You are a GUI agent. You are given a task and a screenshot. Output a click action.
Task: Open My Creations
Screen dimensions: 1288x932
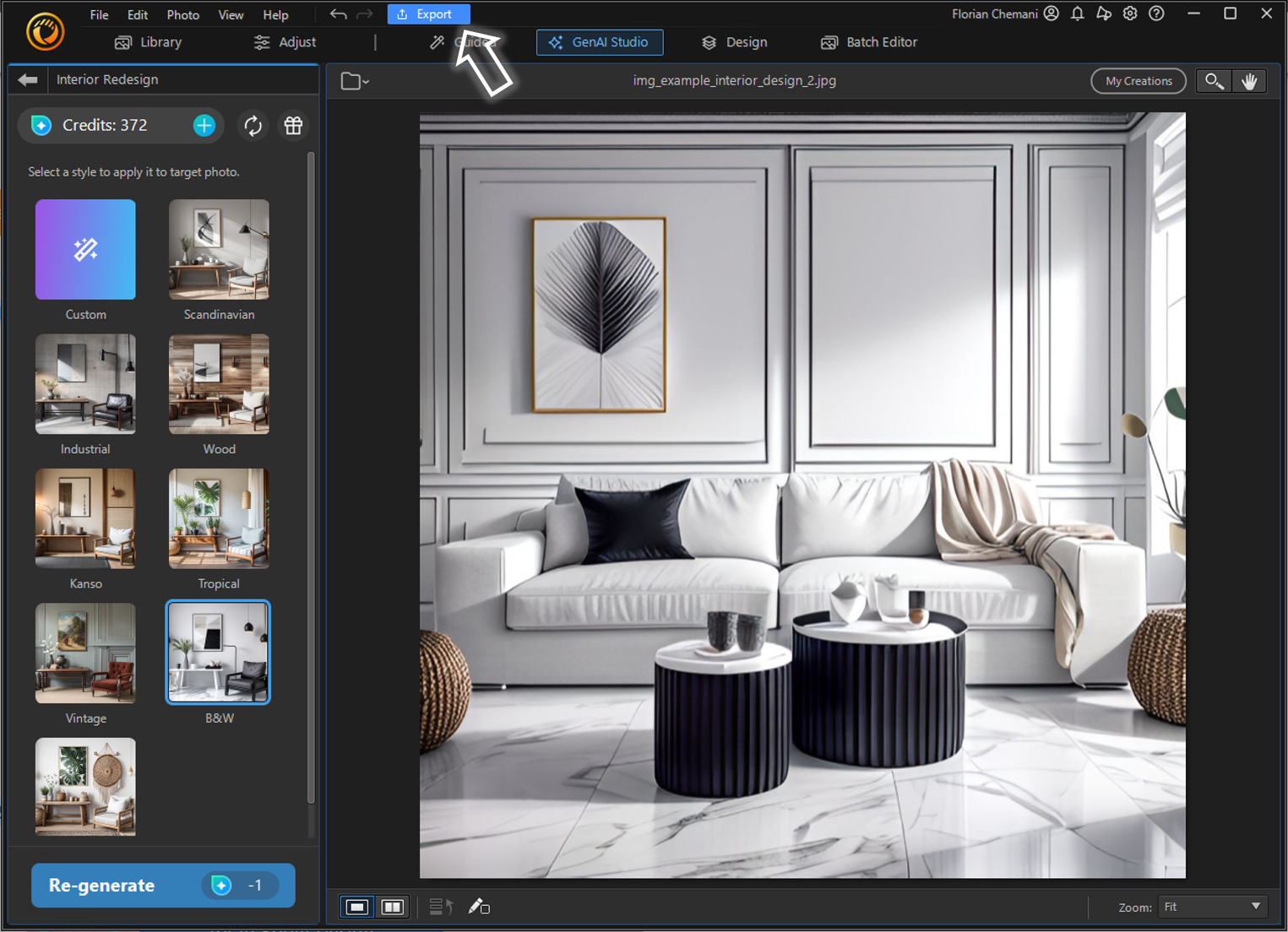[x=1138, y=80]
